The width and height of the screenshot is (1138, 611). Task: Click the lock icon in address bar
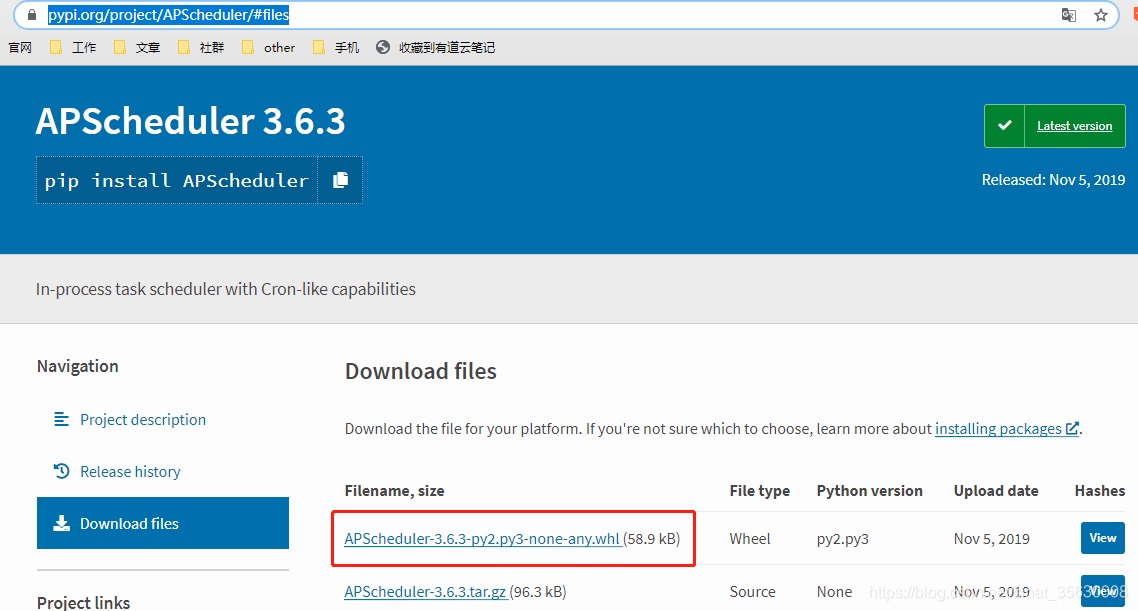[31, 15]
